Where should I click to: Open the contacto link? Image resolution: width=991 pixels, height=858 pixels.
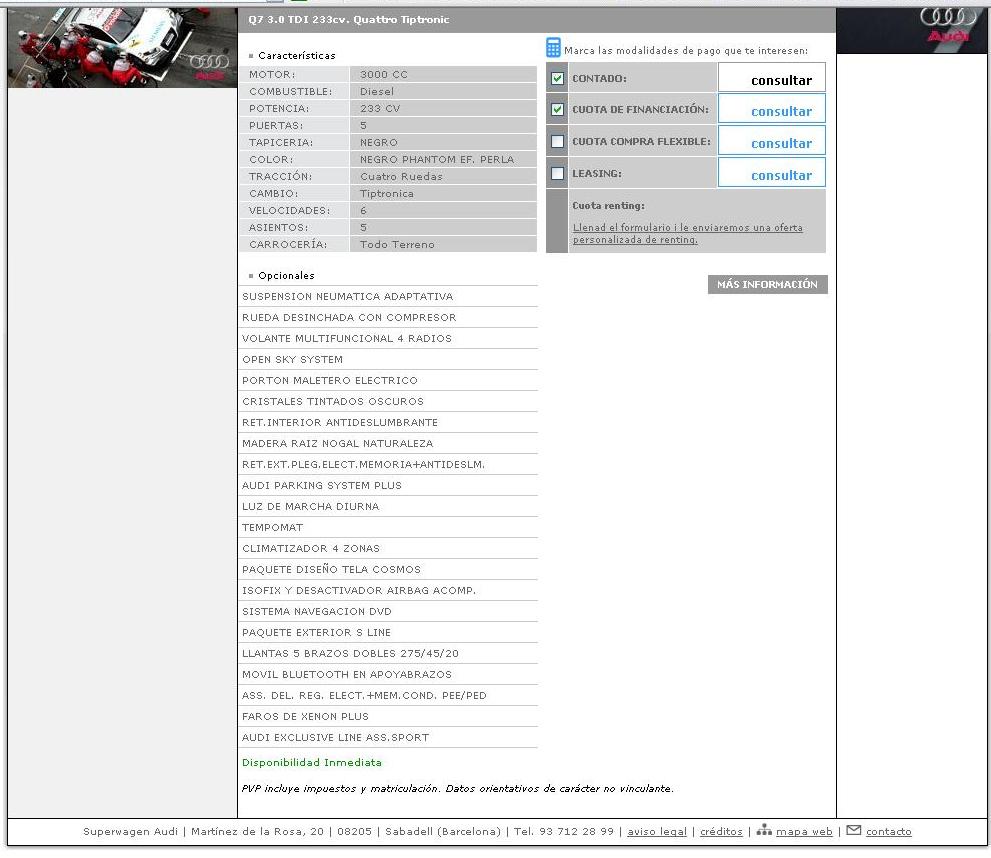click(889, 831)
